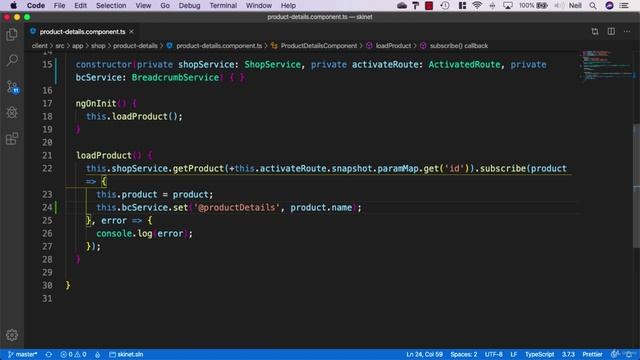The height and width of the screenshot is (360, 640).
Task: Click the Prettier status bar item
Action: pyautogui.click(x=592, y=354)
